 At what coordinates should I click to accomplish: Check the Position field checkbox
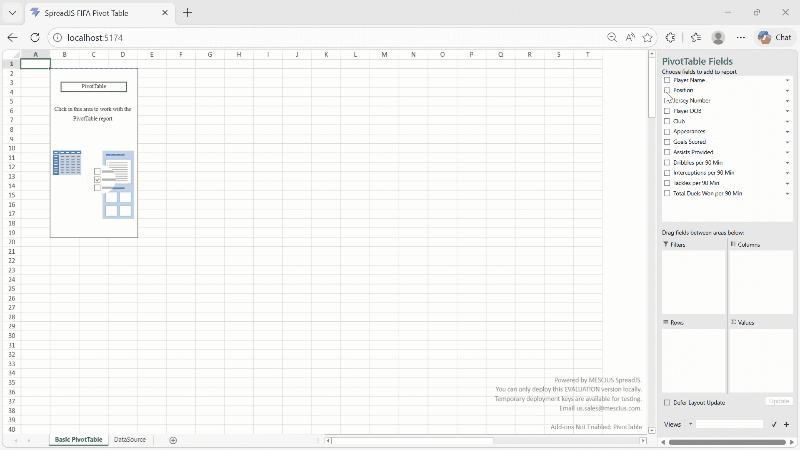667,90
